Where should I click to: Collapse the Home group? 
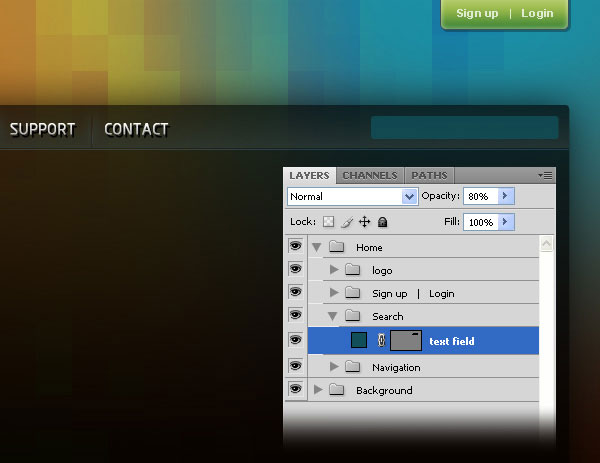tap(316, 248)
